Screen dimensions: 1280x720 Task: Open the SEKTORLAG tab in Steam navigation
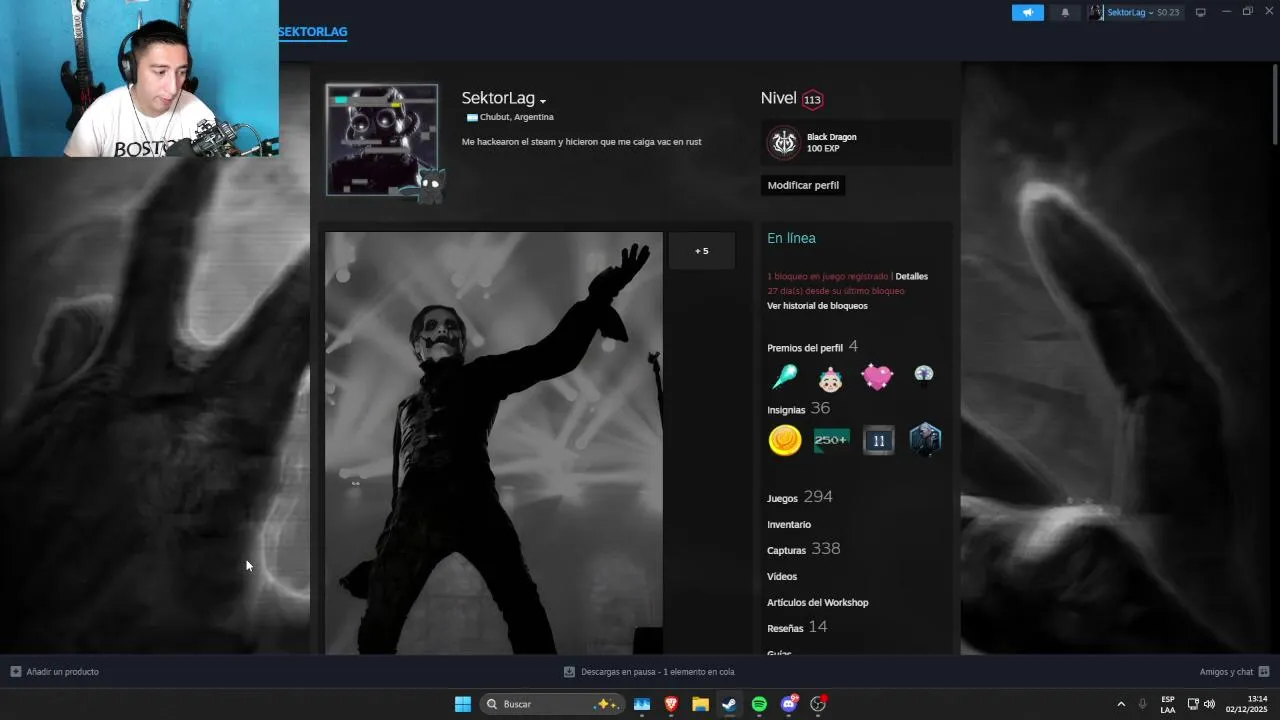coord(312,32)
